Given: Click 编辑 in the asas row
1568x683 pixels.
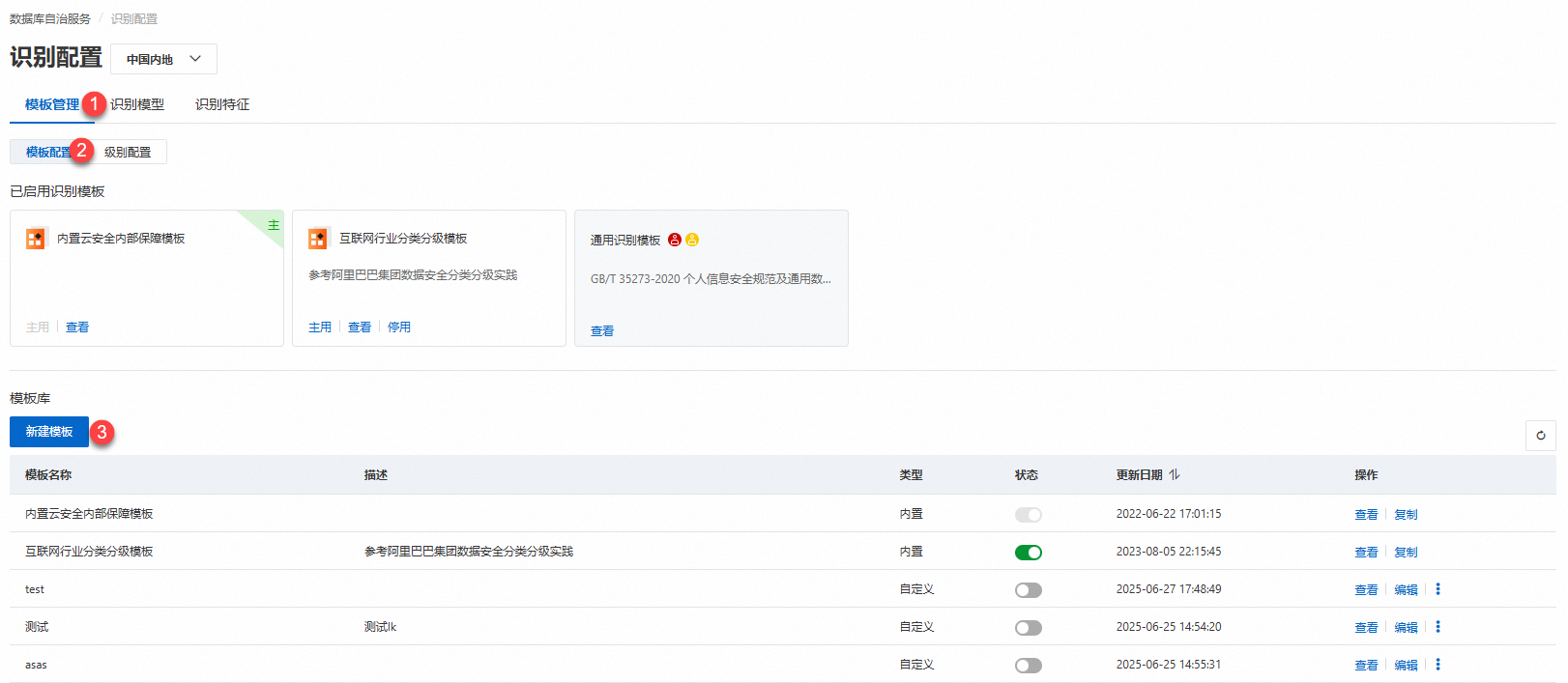Looking at the screenshot, I should [x=1406, y=666].
